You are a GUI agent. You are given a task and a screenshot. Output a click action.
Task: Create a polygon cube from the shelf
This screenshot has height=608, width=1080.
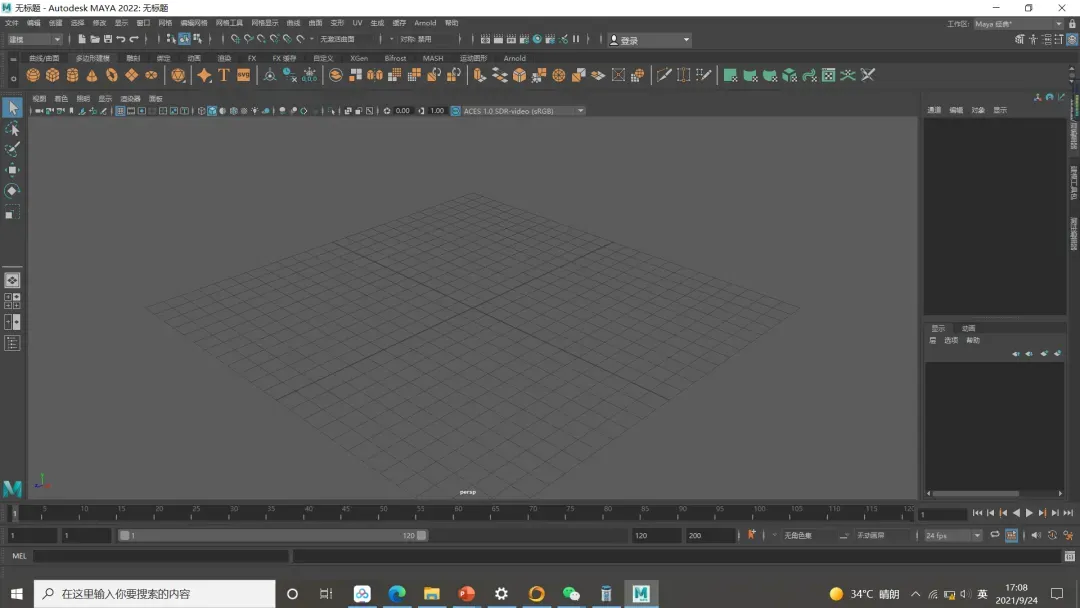pos(53,75)
